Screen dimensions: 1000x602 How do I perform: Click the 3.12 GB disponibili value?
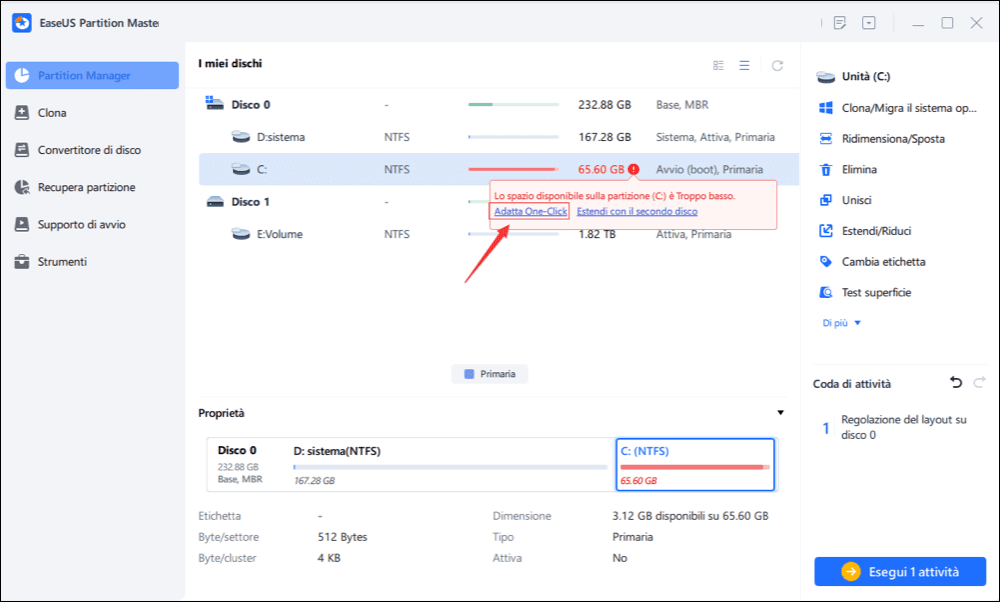point(690,516)
